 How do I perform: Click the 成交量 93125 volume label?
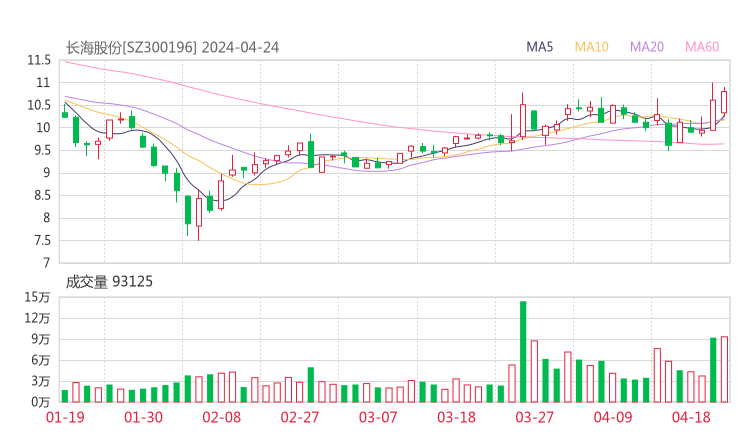tap(109, 282)
